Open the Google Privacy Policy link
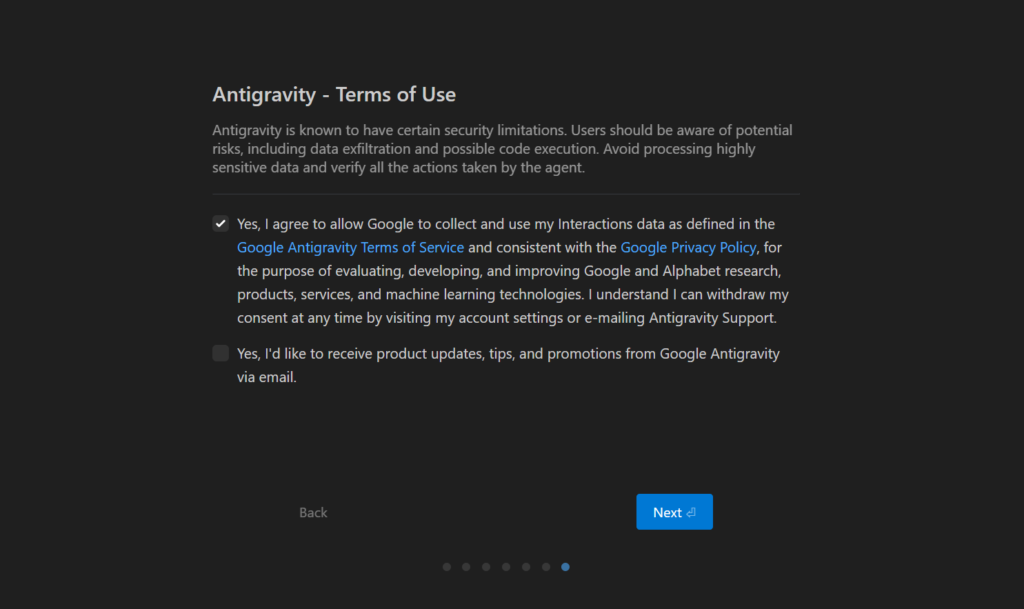The image size is (1024, 609). pyautogui.click(x=688, y=247)
